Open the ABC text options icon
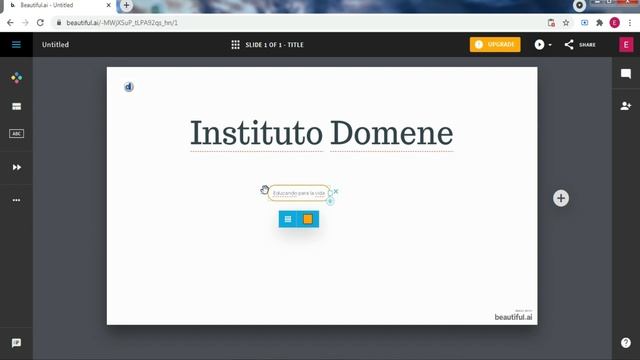The image size is (640, 360). 16,133
